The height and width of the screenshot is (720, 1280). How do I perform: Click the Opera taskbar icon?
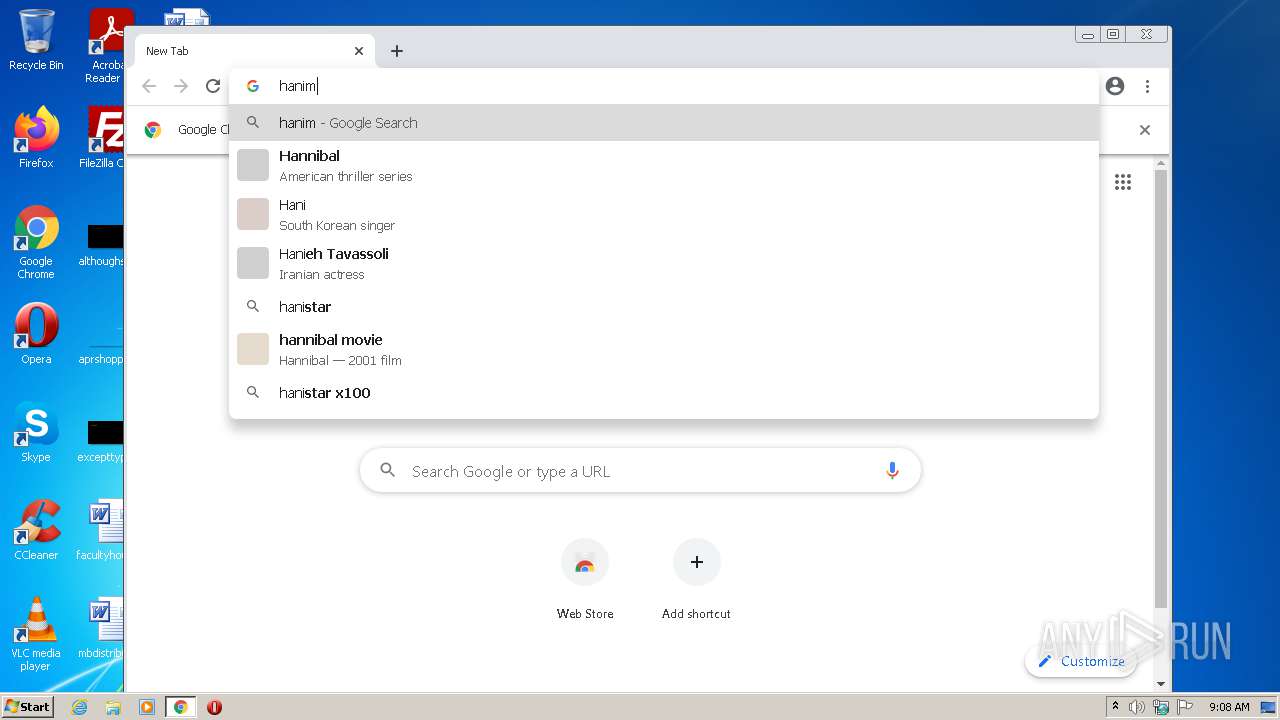pos(214,707)
